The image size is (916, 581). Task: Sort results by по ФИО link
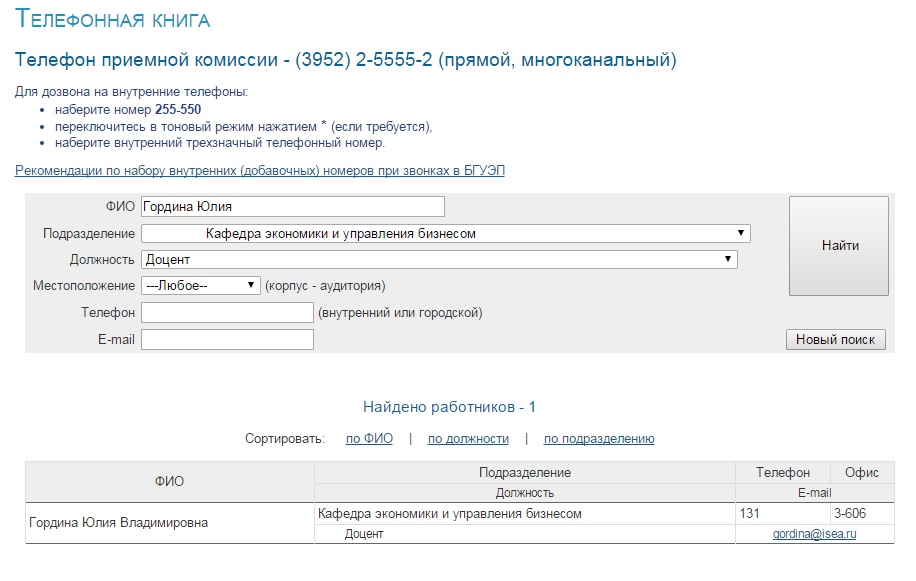[x=369, y=439]
